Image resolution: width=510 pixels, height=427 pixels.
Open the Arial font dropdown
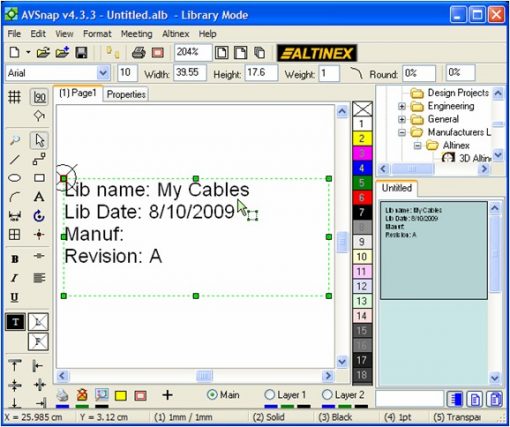[103, 73]
